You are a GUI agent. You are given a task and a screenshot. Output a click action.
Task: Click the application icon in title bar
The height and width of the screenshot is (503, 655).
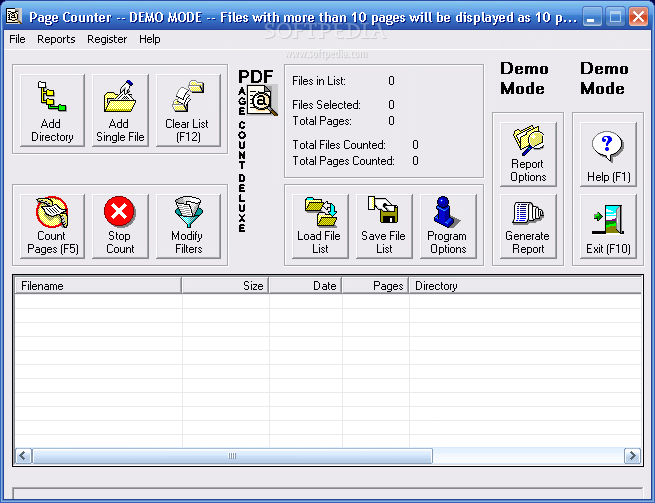pos(14,17)
